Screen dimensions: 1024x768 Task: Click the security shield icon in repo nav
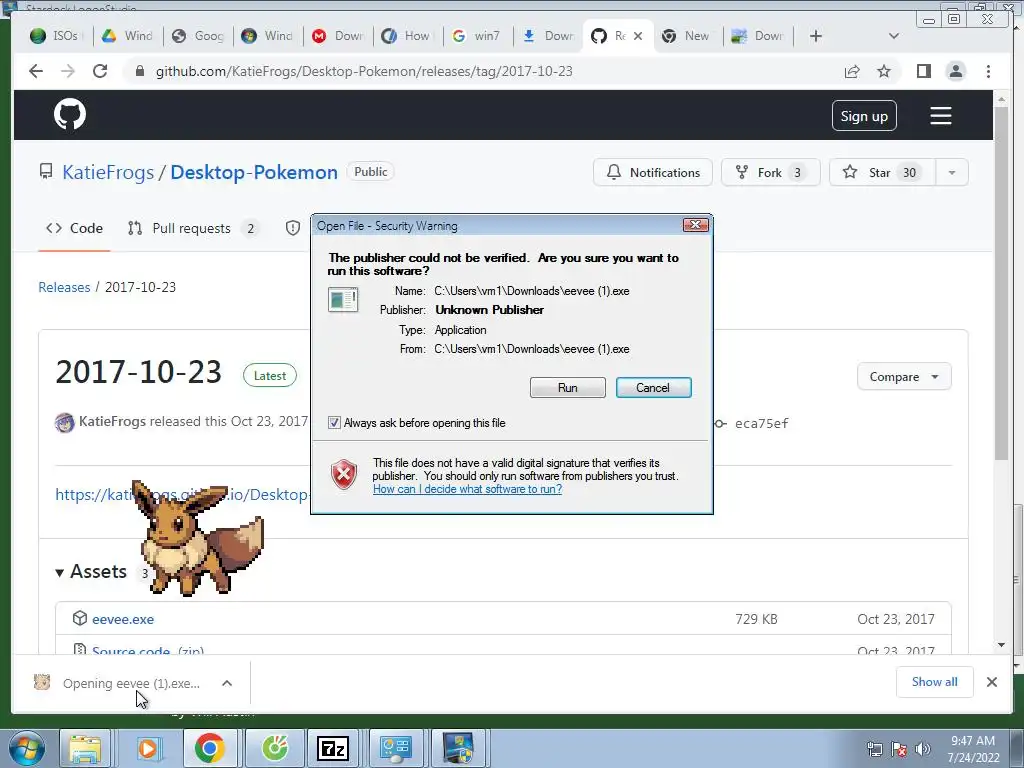(293, 228)
